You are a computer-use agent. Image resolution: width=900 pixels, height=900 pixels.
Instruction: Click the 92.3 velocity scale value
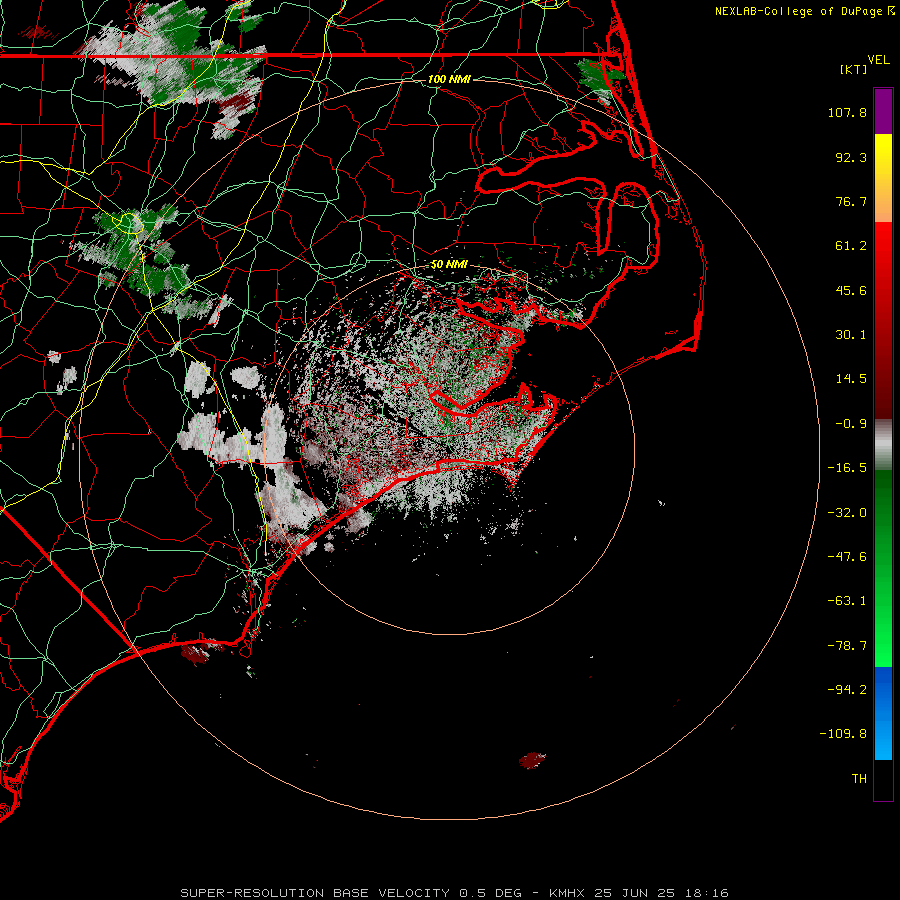click(851, 157)
